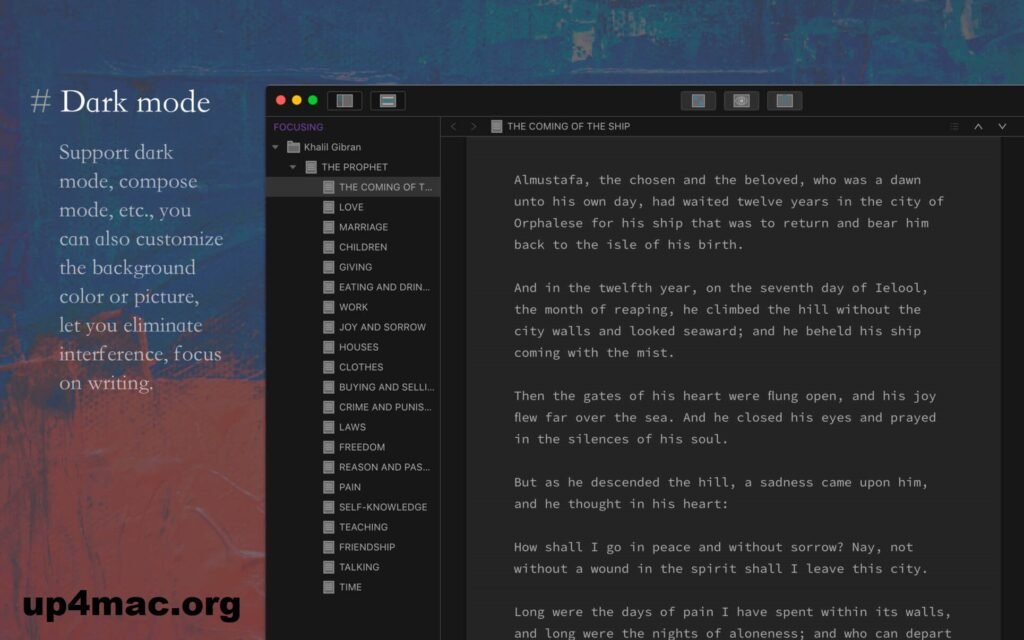Click the second layout toggle button in toolbar
Viewport: 1024px width, 640px height.
(x=387, y=100)
